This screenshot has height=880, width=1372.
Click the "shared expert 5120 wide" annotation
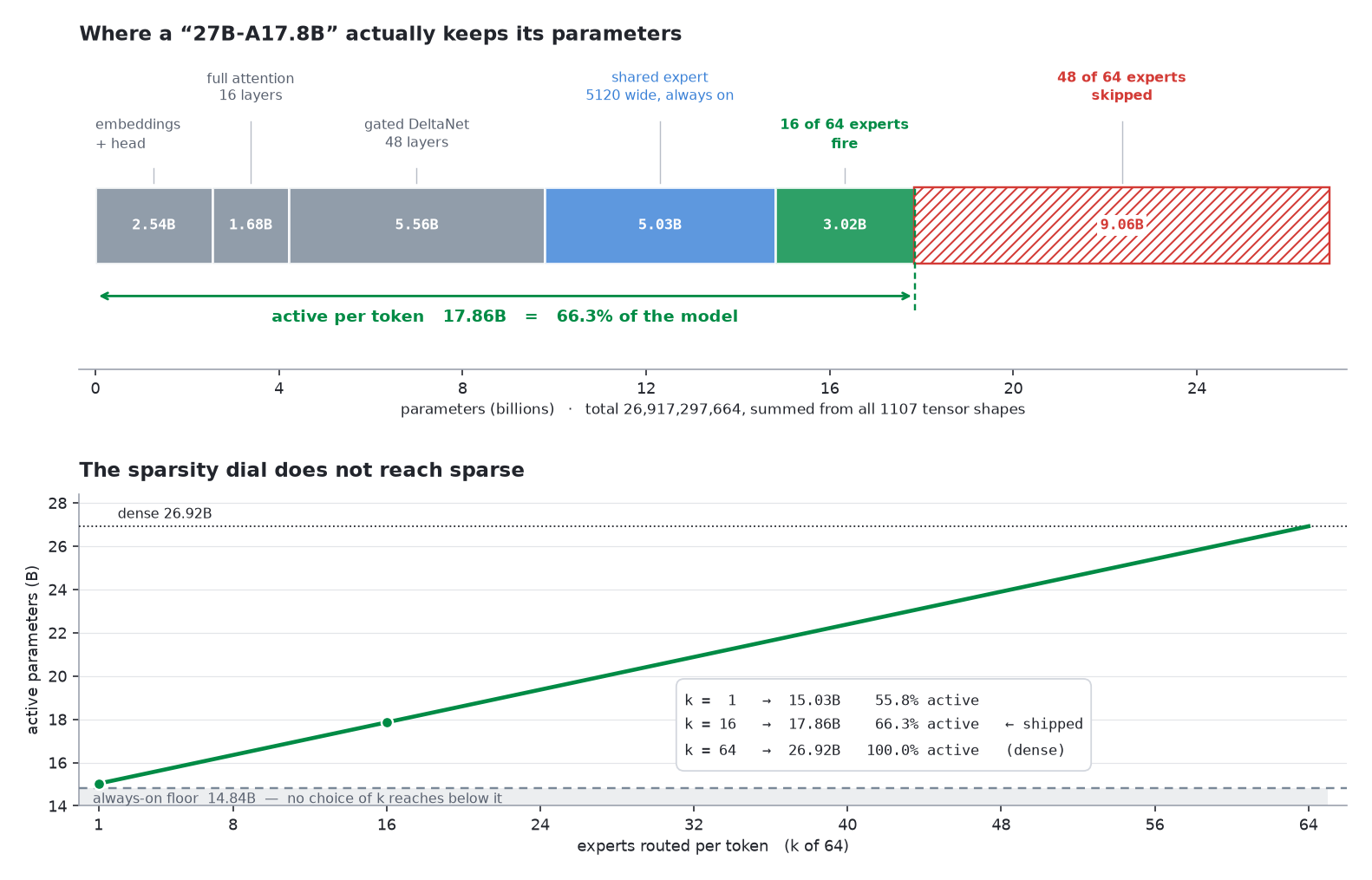point(659,86)
